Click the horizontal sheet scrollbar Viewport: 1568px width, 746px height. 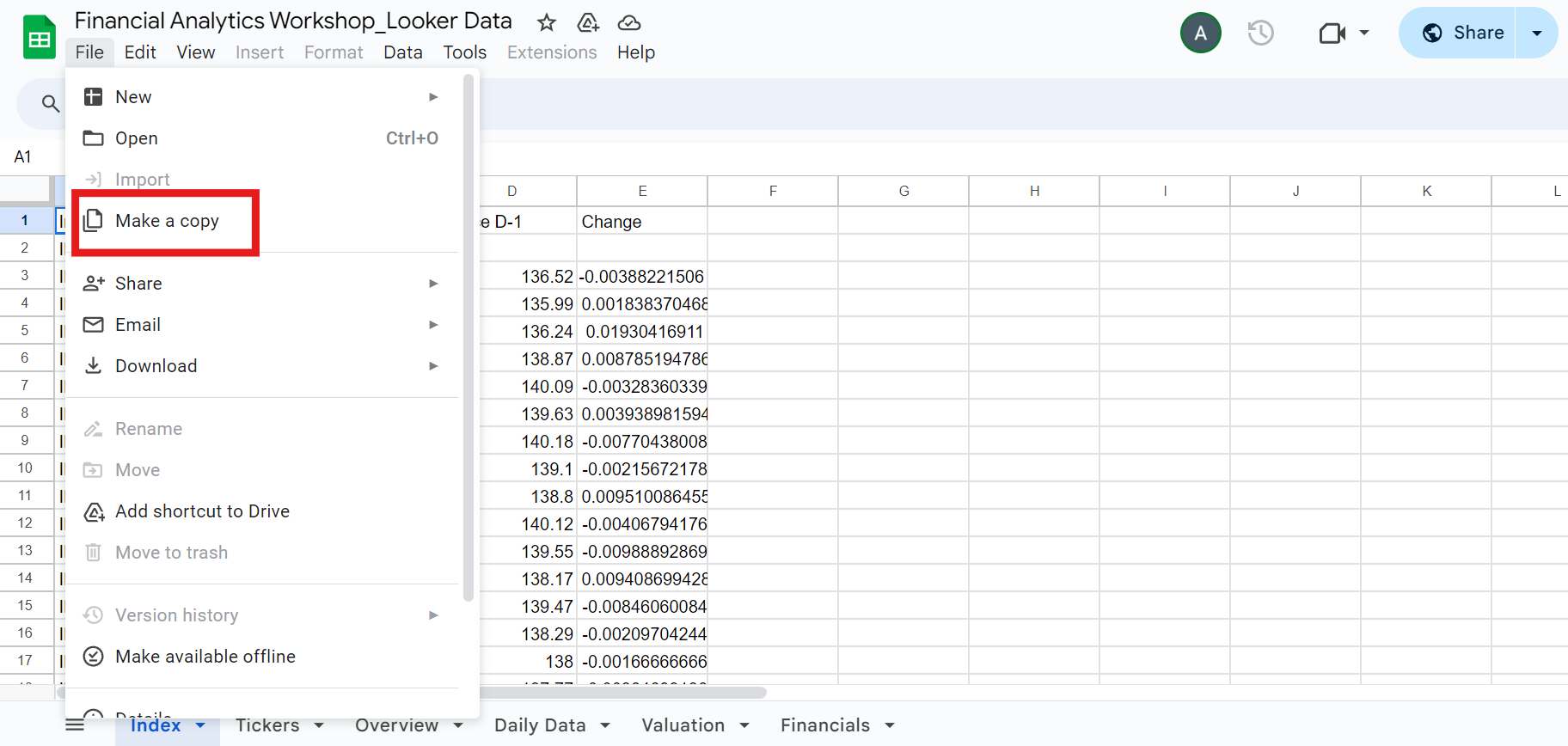tap(622, 693)
